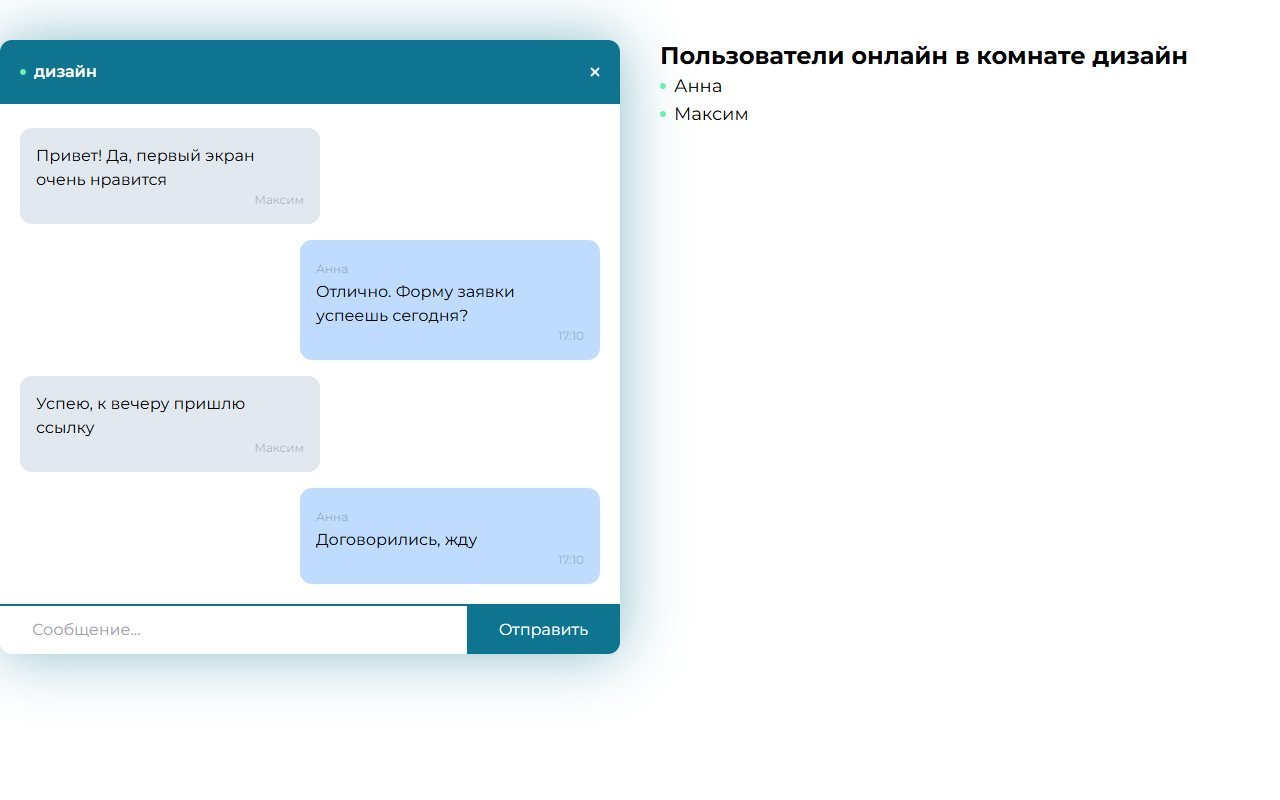Click sender name Анна above "Договорились, жду"

tap(332, 517)
